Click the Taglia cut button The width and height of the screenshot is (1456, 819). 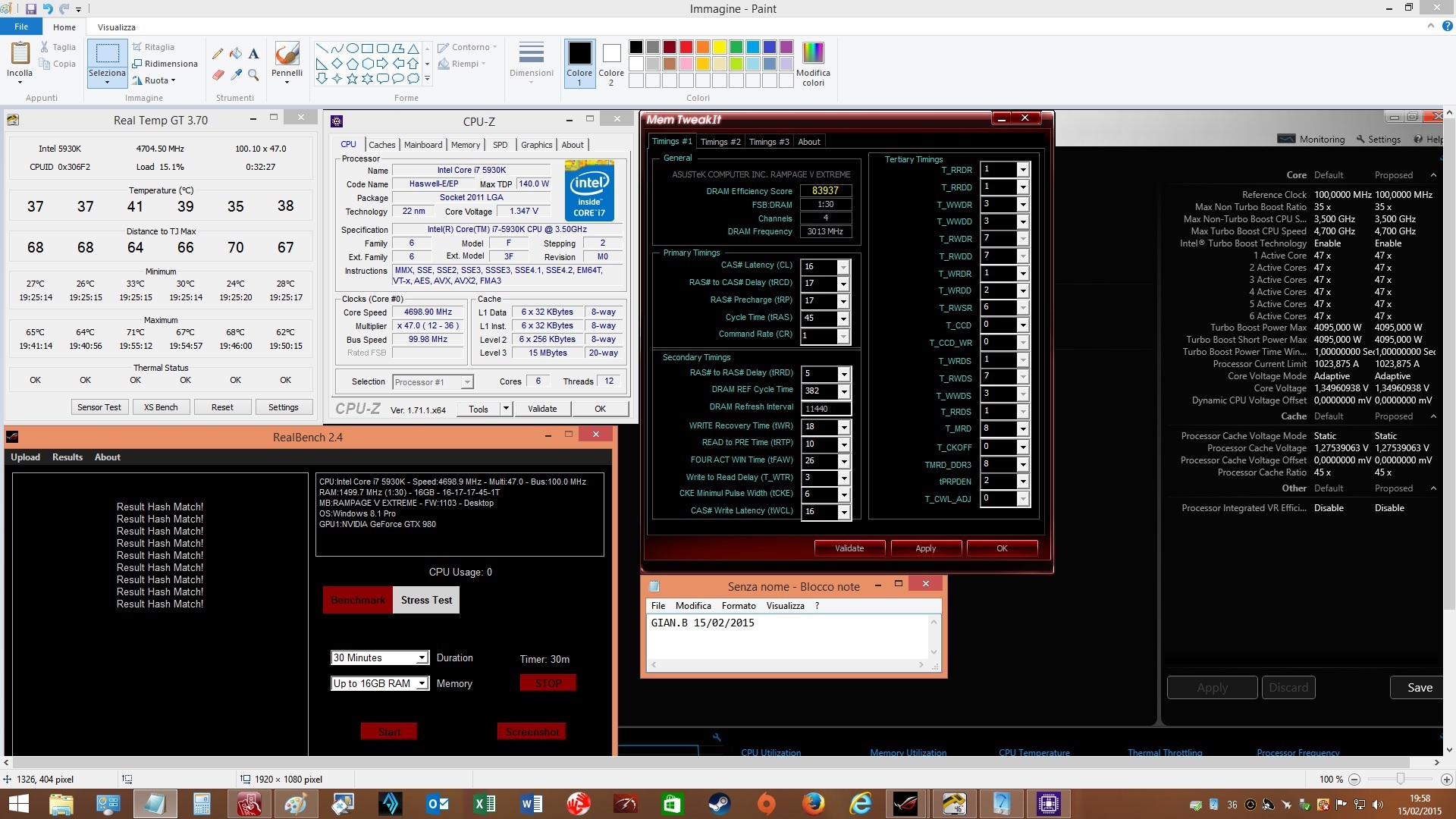(58, 47)
